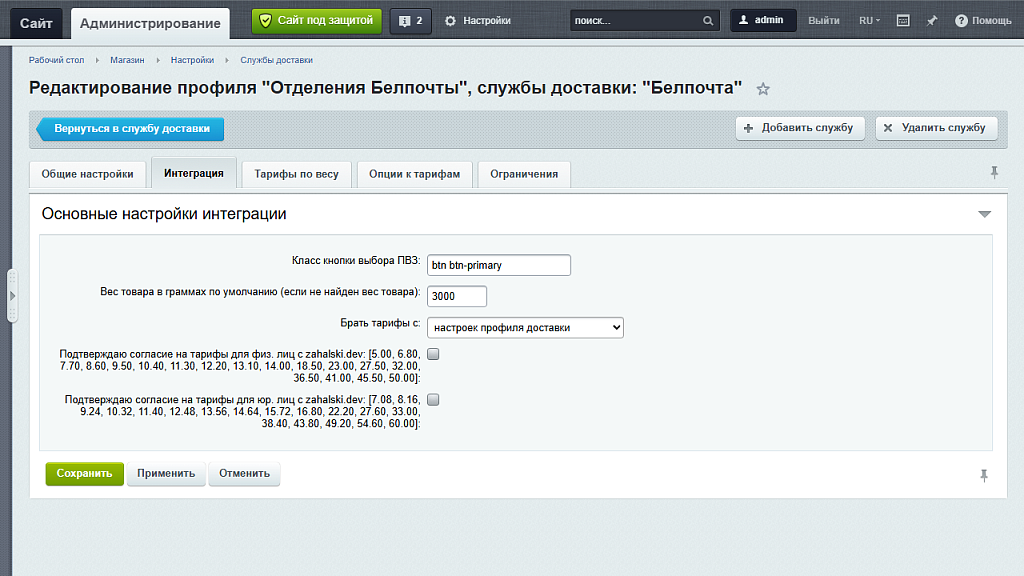Enable consent checkbox for individual tariffs
Screen dimensions: 1024x576
tap(433, 354)
